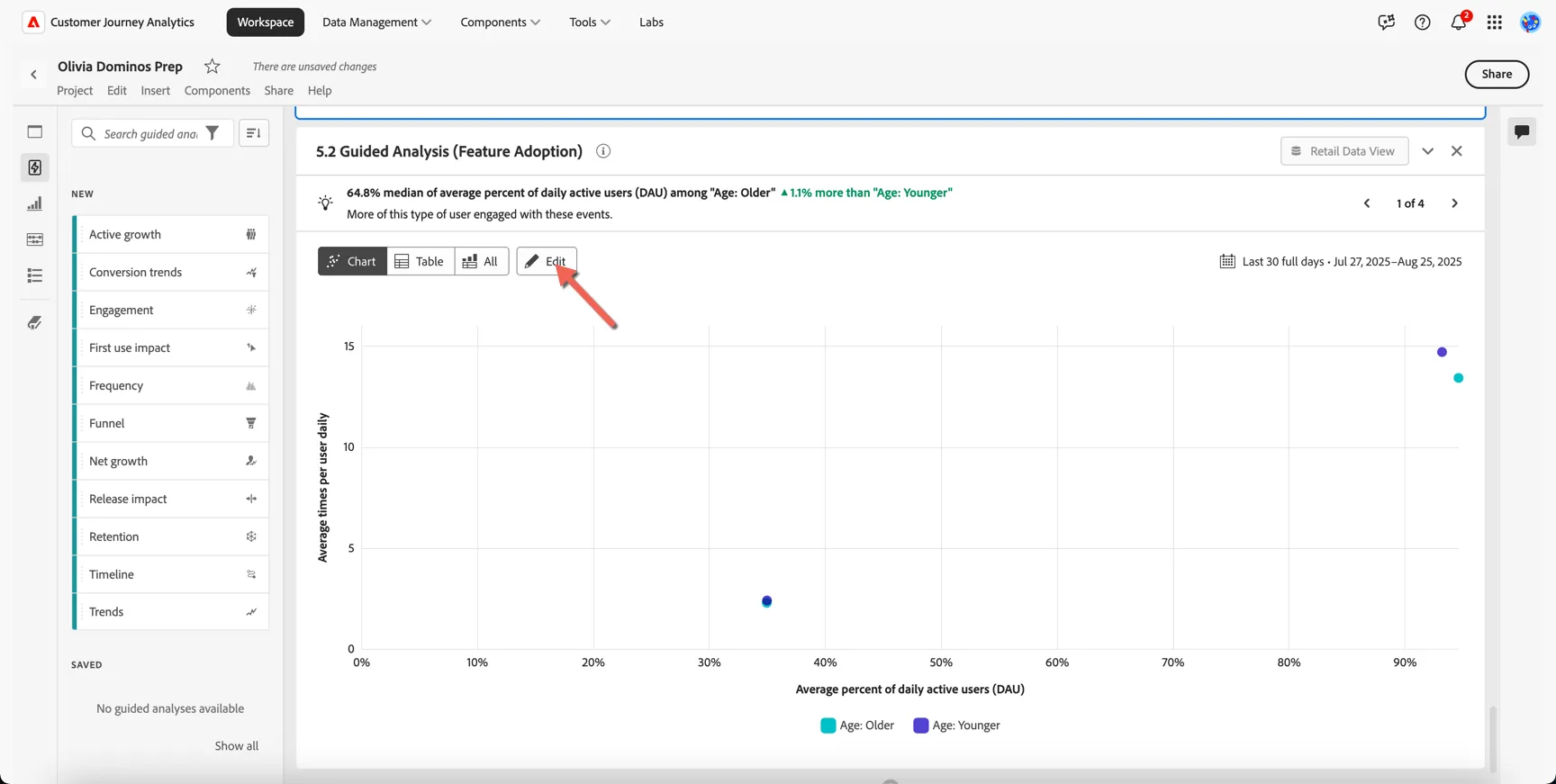Viewport: 1556px width, 784px height.
Task: Open the Visualizations bar-chart rail icon
Action: 35,203
